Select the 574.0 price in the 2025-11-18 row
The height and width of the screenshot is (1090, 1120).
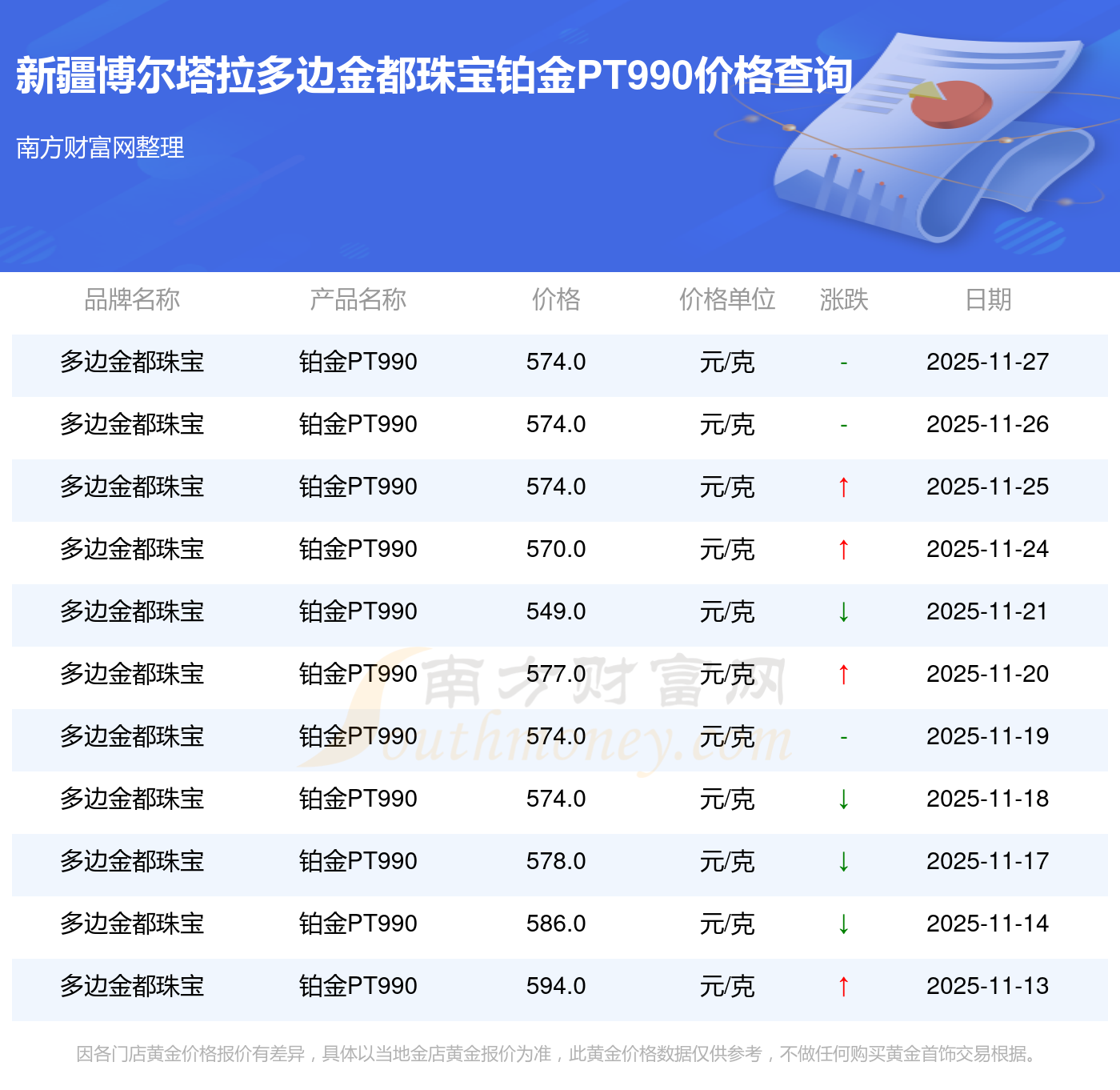pyautogui.click(x=556, y=799)
